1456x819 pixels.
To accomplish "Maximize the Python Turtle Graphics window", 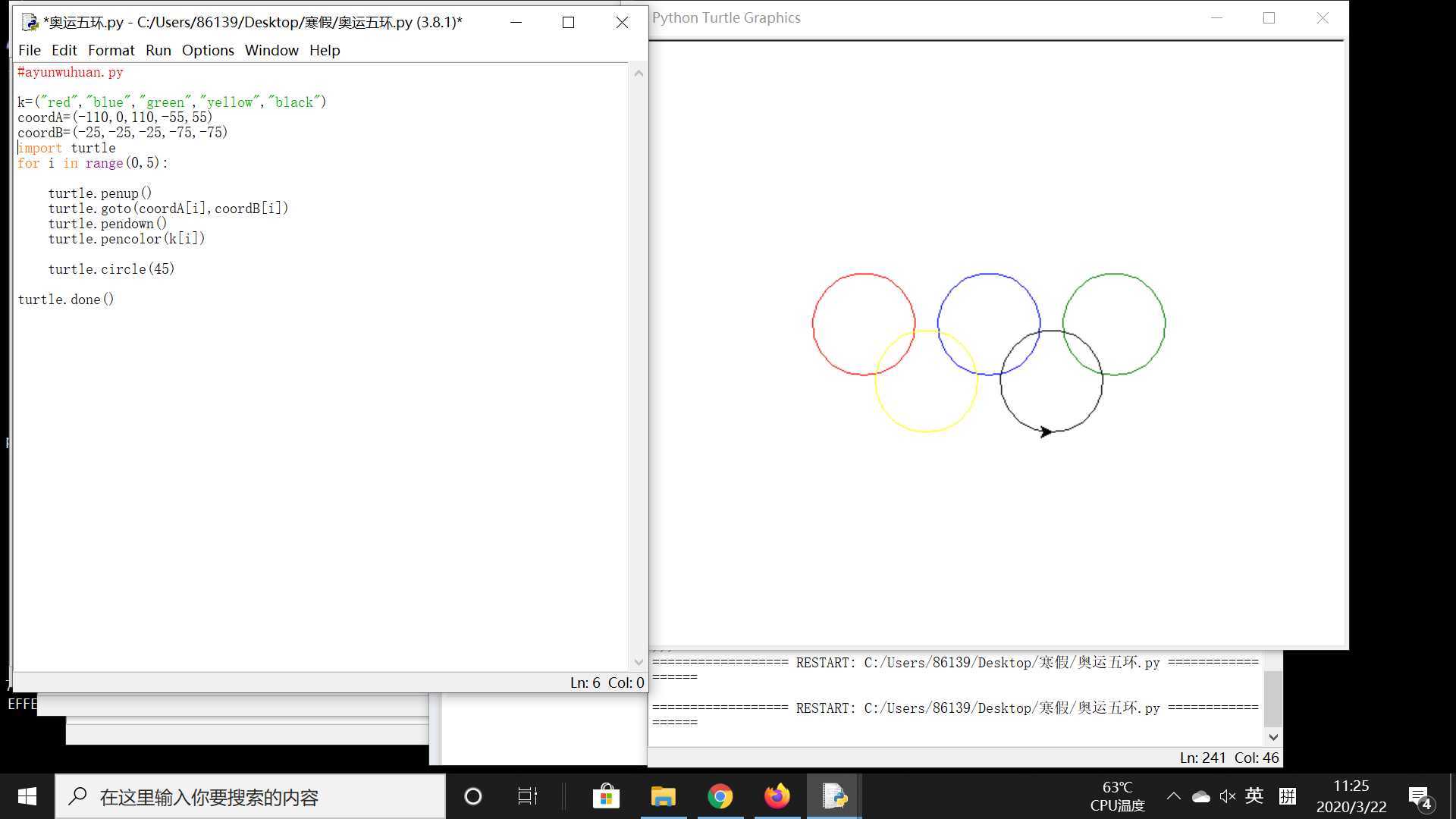I will 1269,17.
